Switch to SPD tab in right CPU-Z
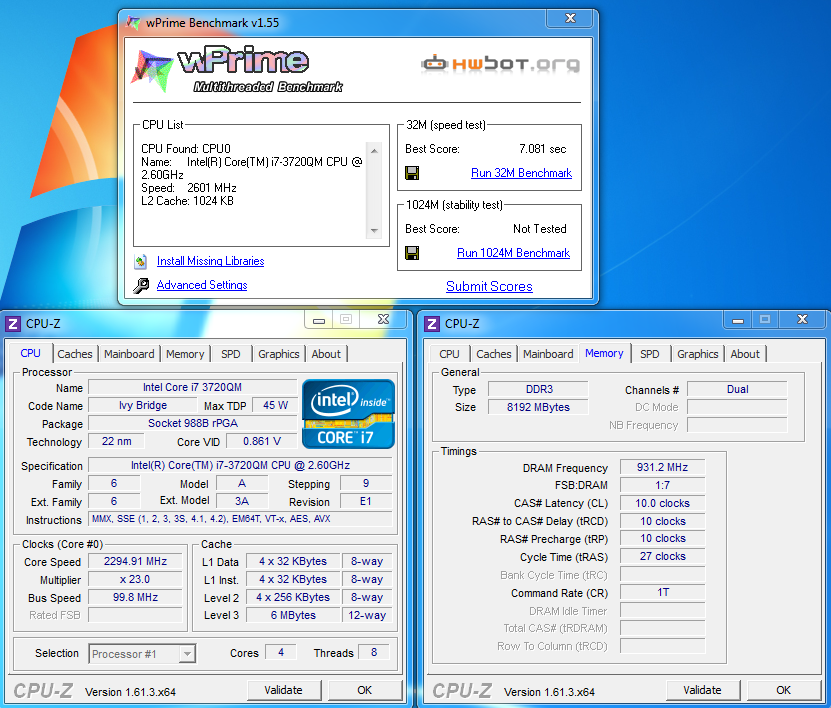Screen dimensions: 831x708 point(650,354)
